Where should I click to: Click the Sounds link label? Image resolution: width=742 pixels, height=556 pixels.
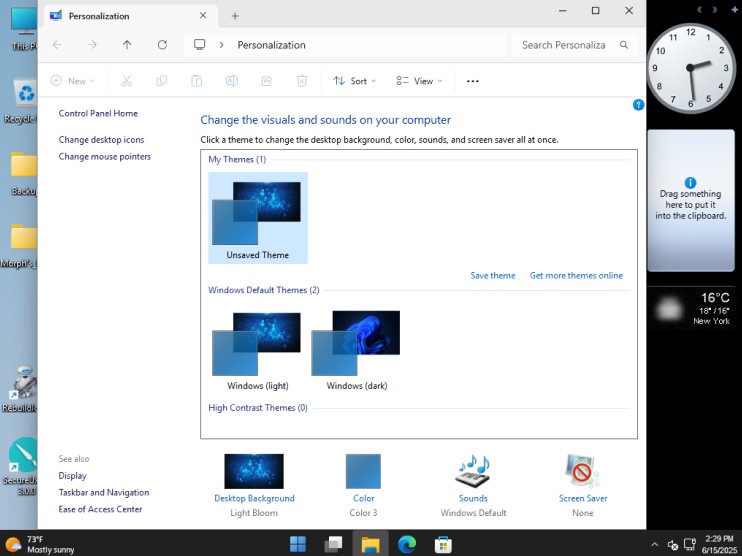pos(473,498)
